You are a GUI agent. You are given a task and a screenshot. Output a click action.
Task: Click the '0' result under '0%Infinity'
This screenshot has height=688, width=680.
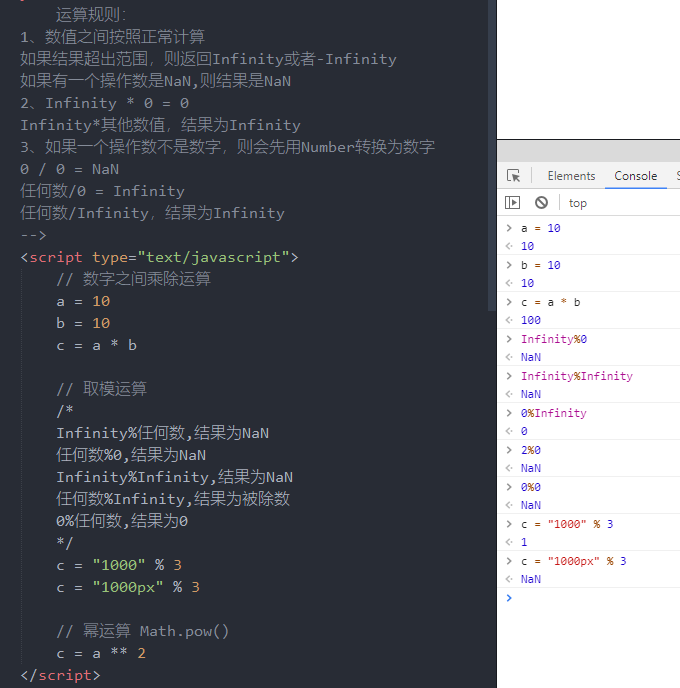click(x=524, y=431)
